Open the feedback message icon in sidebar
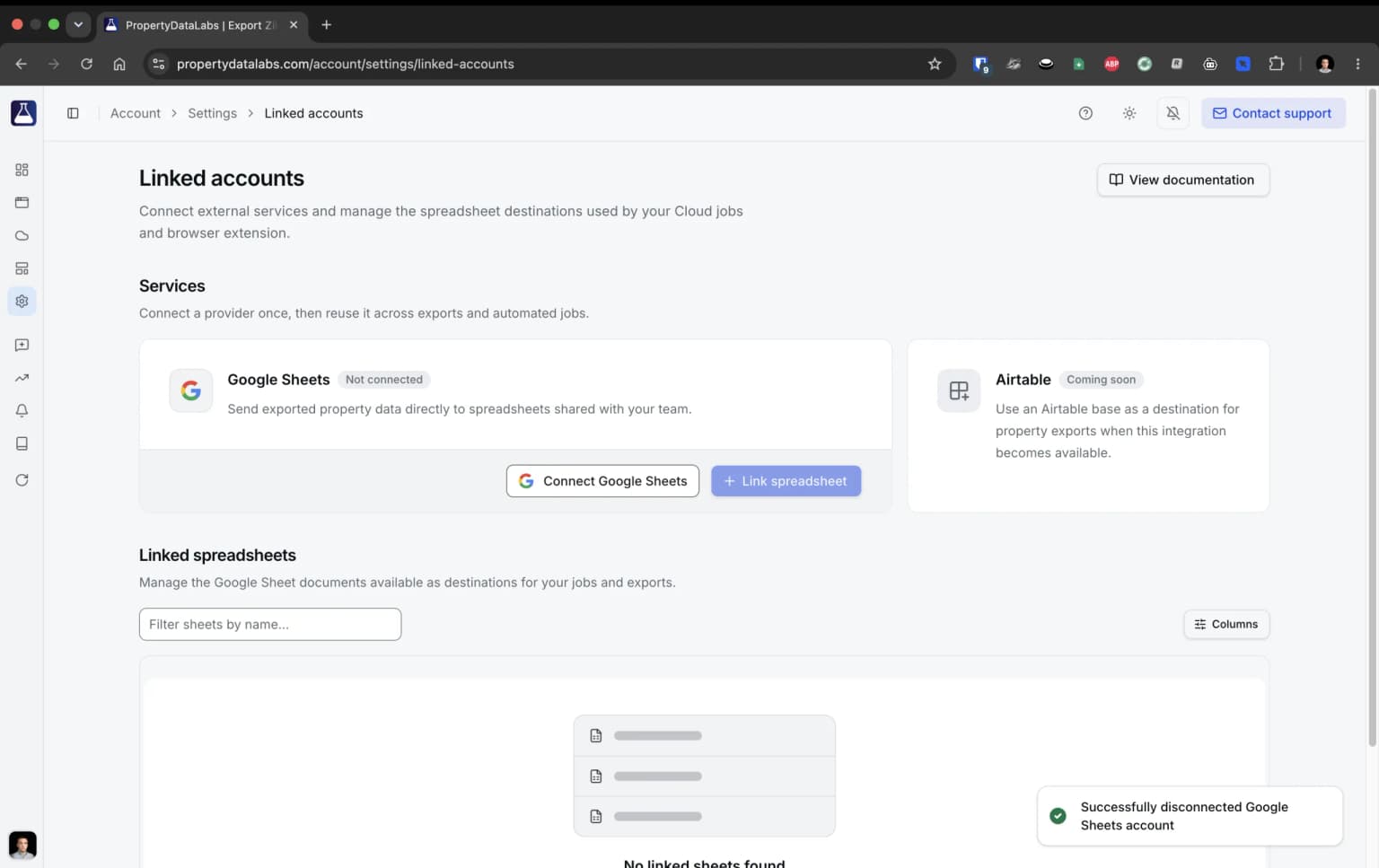The image size is (1379, 868). (x=22, y=345)
